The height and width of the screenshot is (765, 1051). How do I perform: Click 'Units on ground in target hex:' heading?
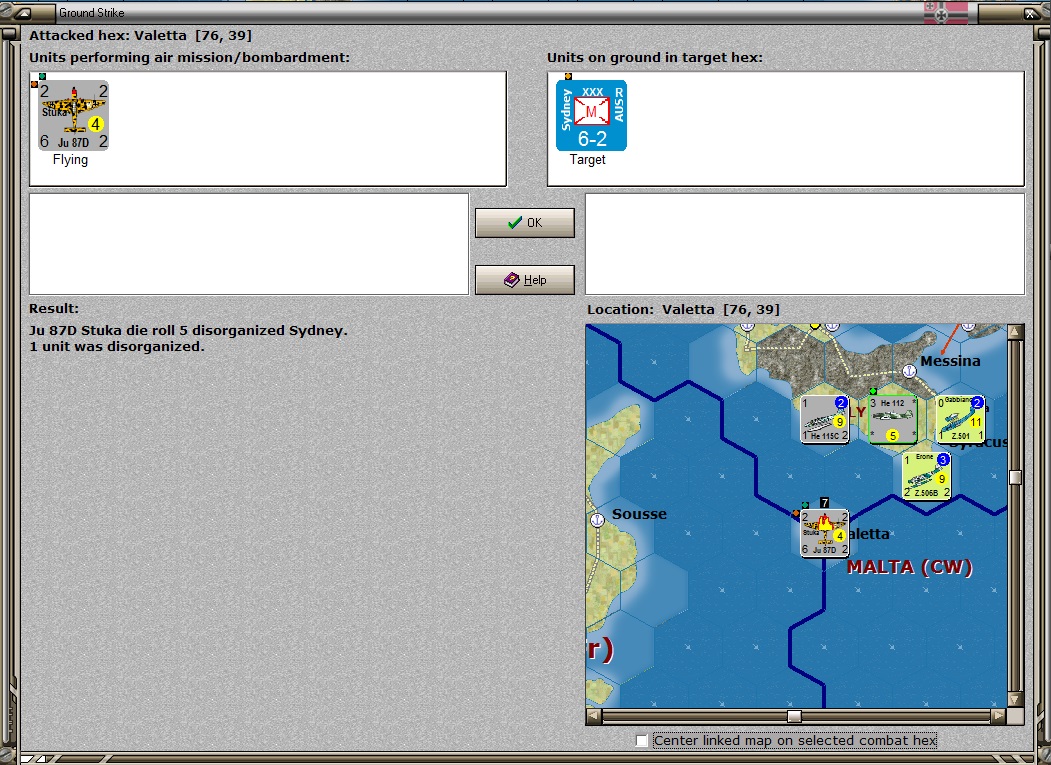pyautogui.click(x=655, y=58)
